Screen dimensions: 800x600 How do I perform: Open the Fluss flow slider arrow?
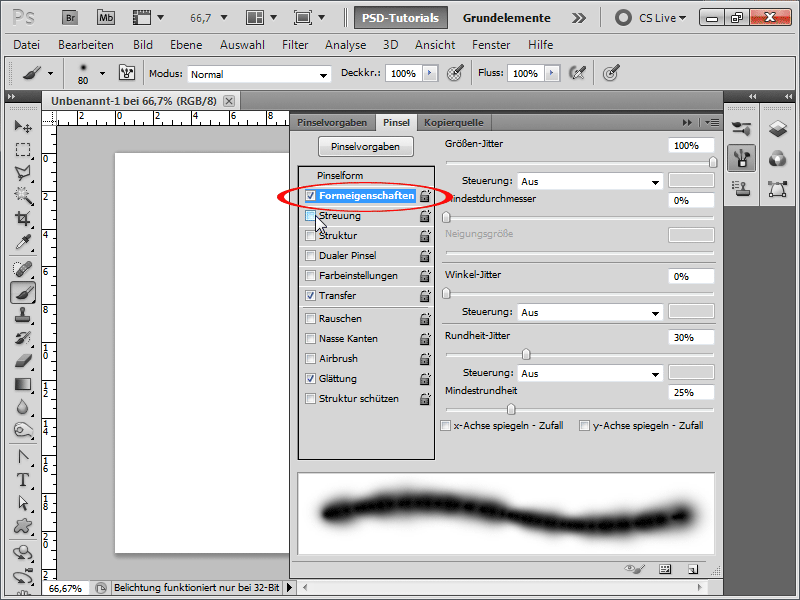(552, 73)
